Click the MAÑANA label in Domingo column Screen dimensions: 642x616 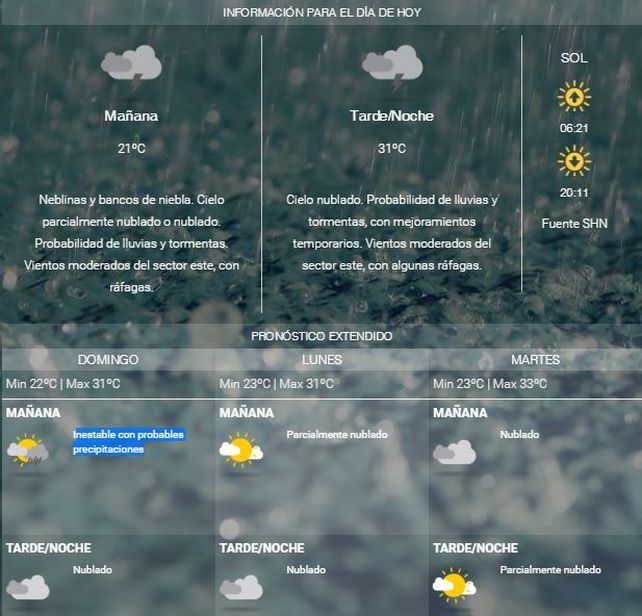tap(33, 413)
